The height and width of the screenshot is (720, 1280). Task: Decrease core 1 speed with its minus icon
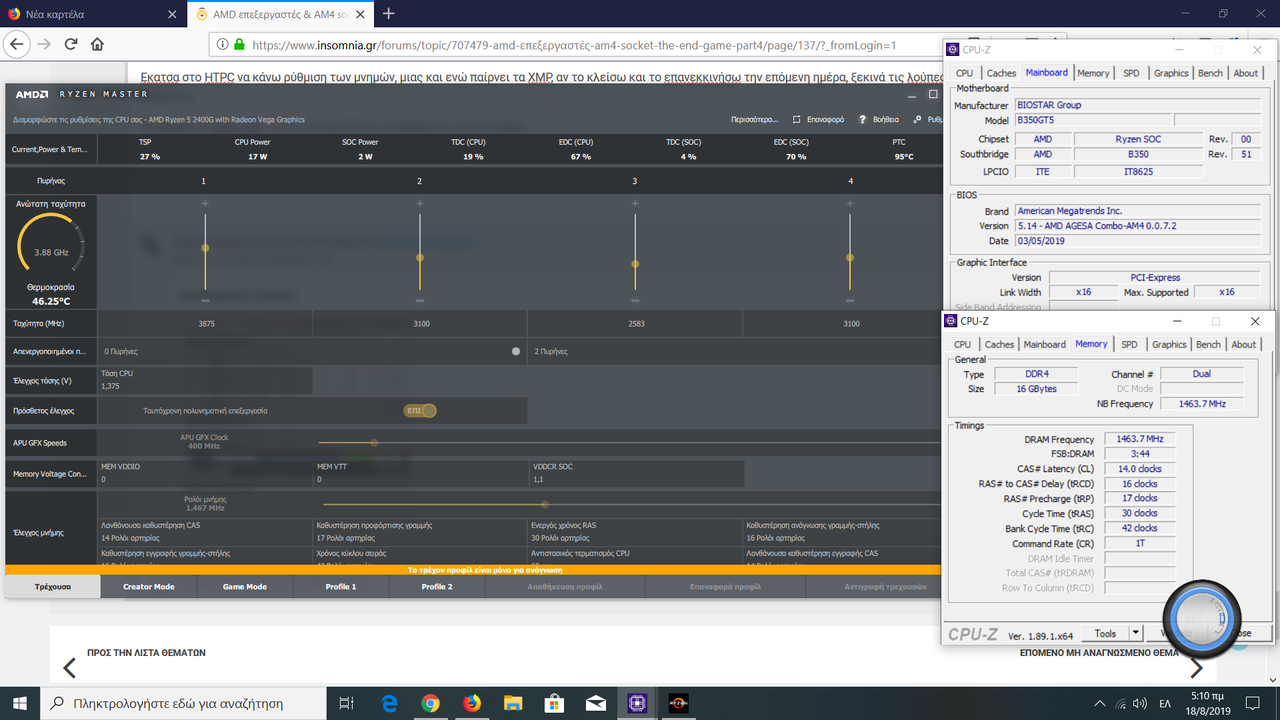(x=205, y=299)
